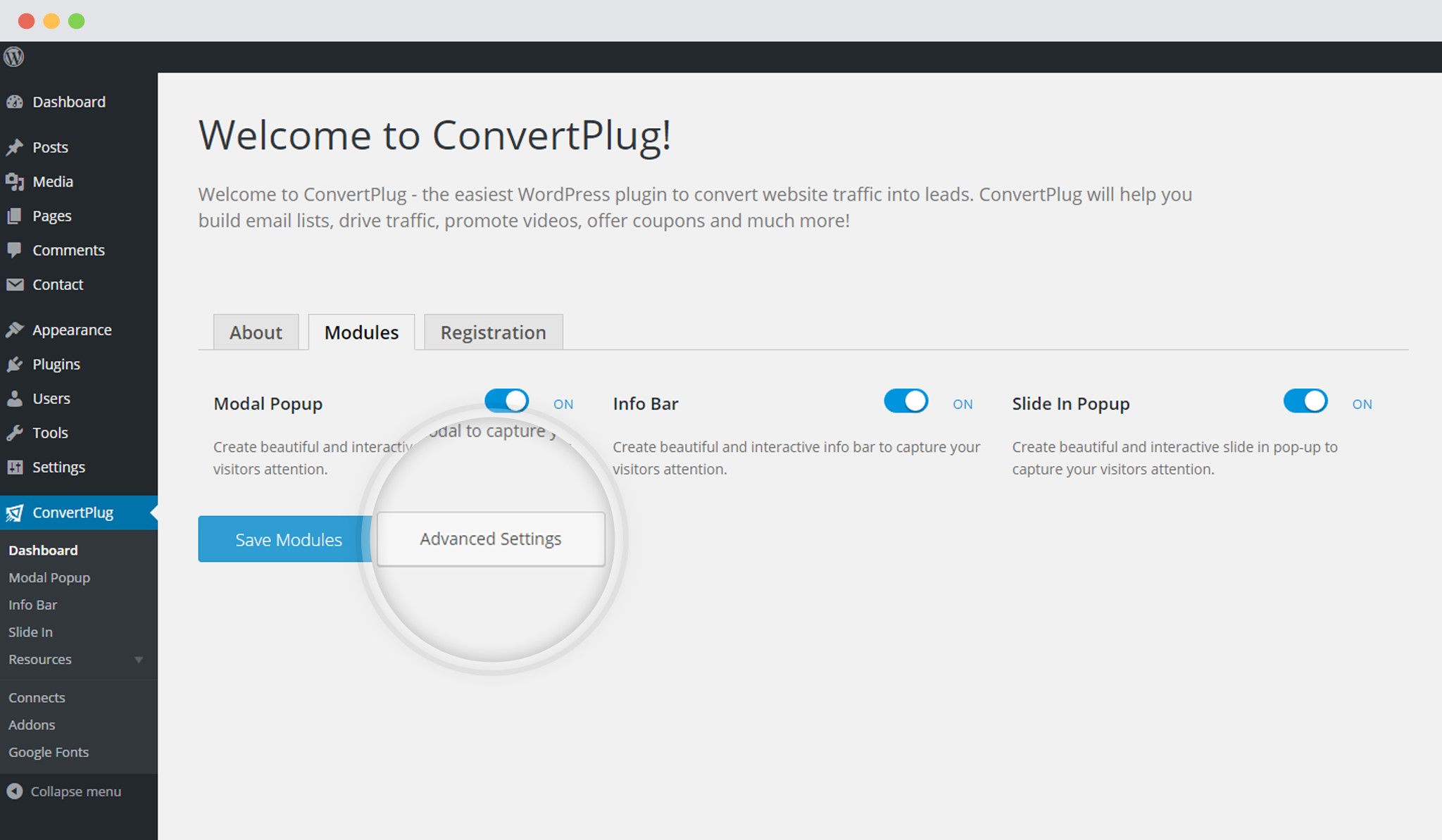This screenshot has height=840, width=1442.
Task: Click the WordPress logo icon
Action: [x=14, y=57]
